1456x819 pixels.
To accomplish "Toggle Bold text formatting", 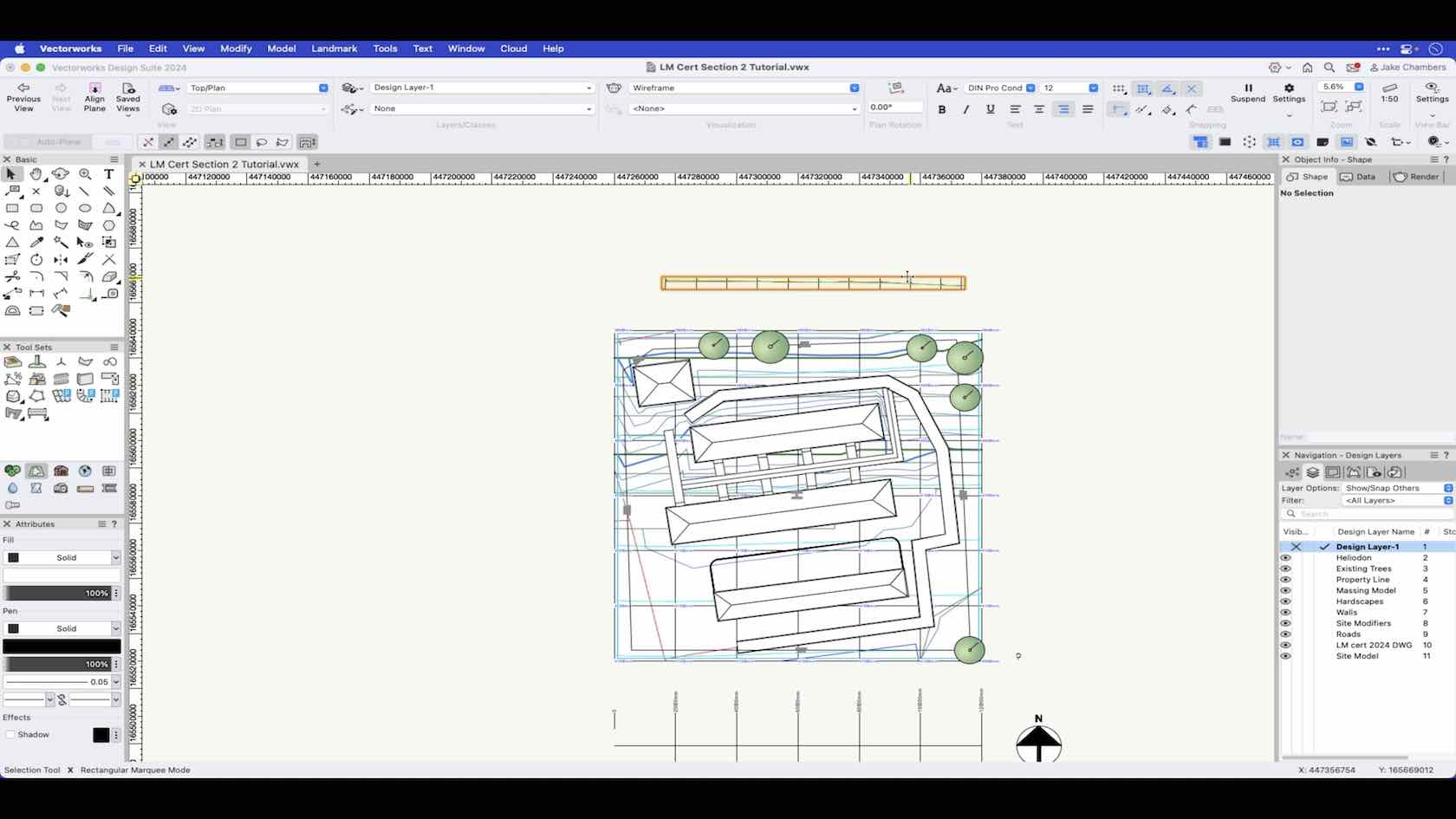I will (x=942, y=109).
